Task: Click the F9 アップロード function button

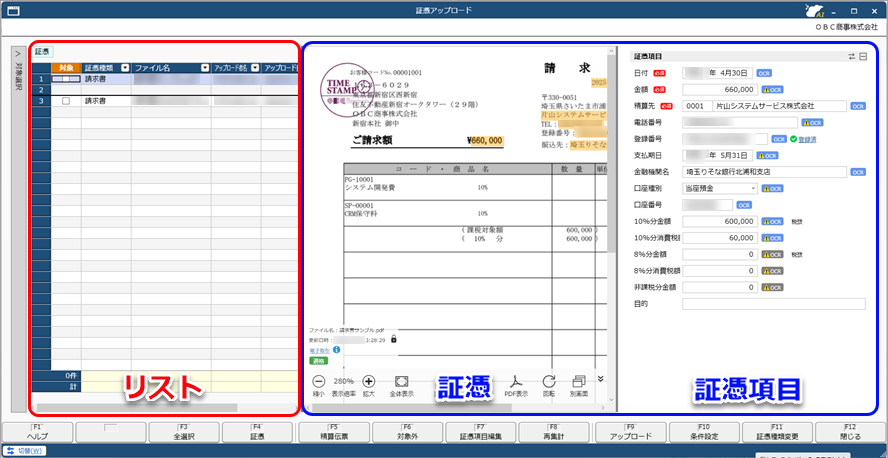Action: (x=630, y=433)
